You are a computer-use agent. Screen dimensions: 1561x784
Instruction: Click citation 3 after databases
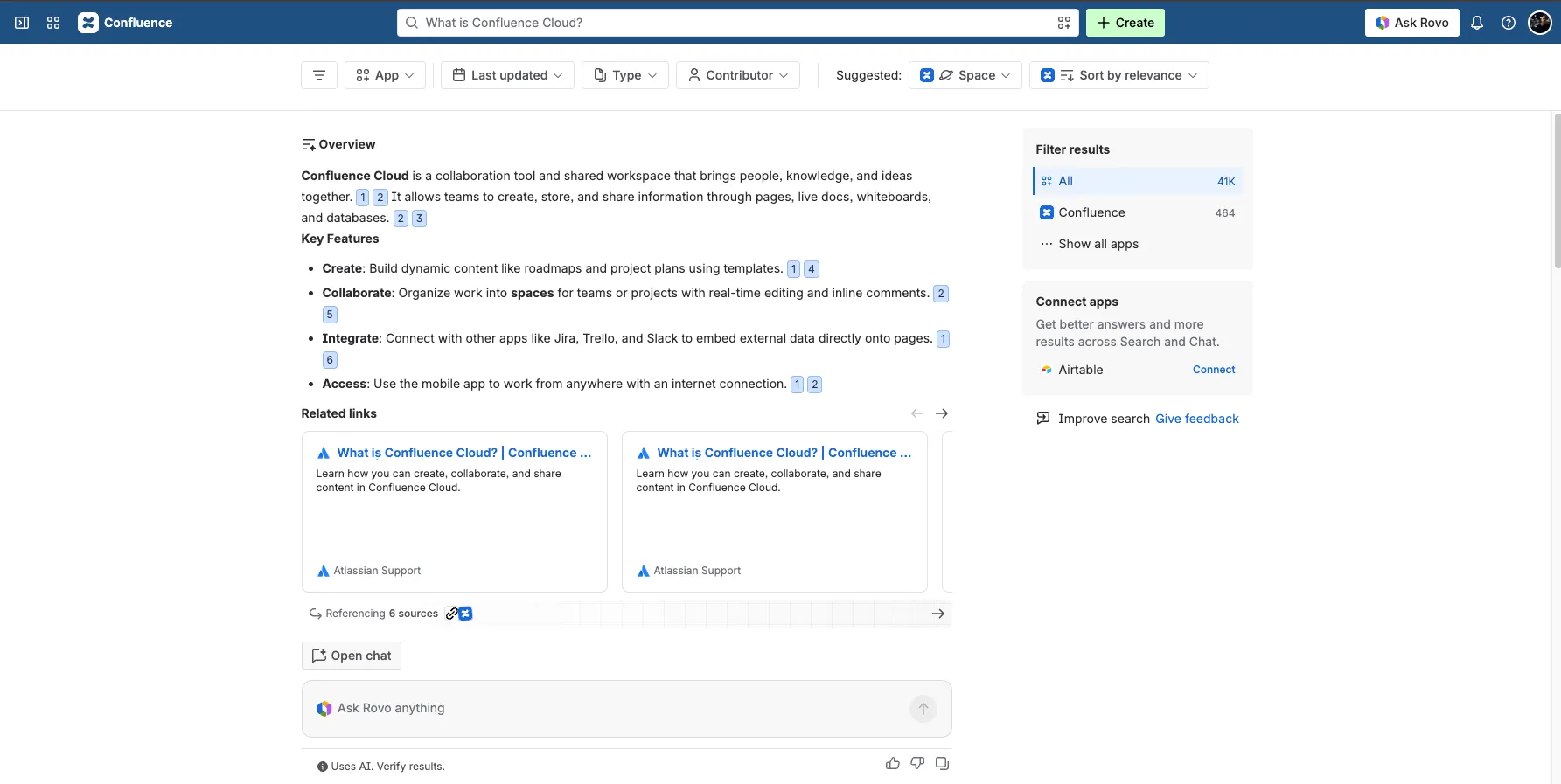pos(420,219)
